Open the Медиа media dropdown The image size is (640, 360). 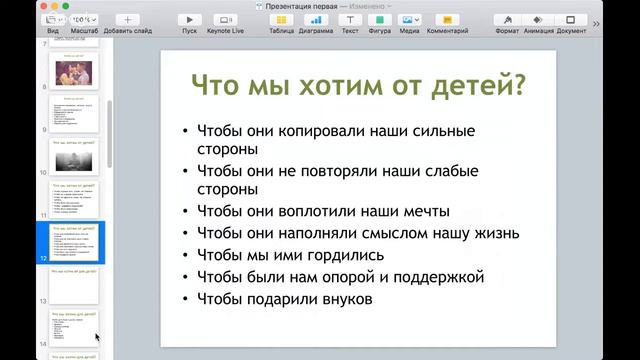tap(409, 20)
